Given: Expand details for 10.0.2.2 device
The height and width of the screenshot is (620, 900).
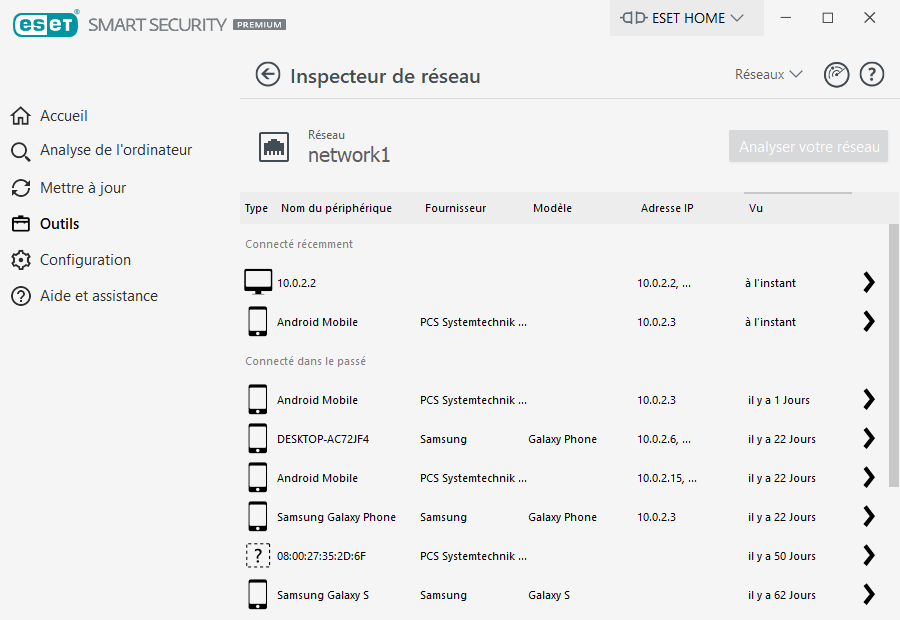Looking at the screenshot, I should click(x=869, y=282).
